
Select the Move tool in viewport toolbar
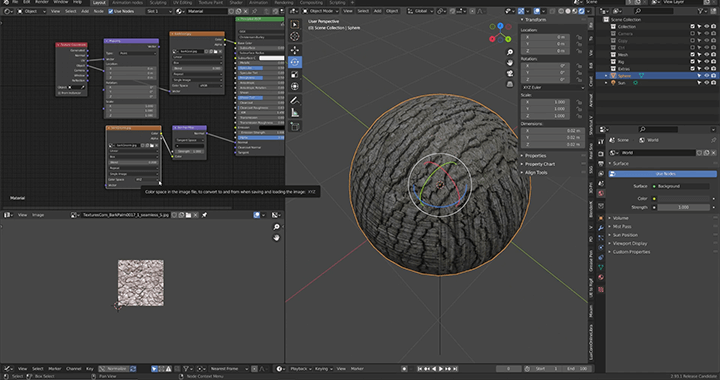click(295, 50)
